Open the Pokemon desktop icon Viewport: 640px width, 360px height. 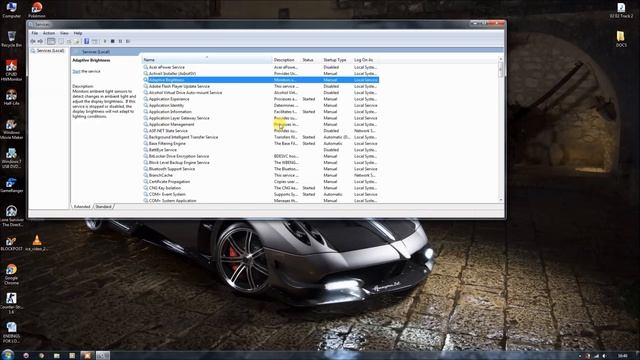[37, 10]
